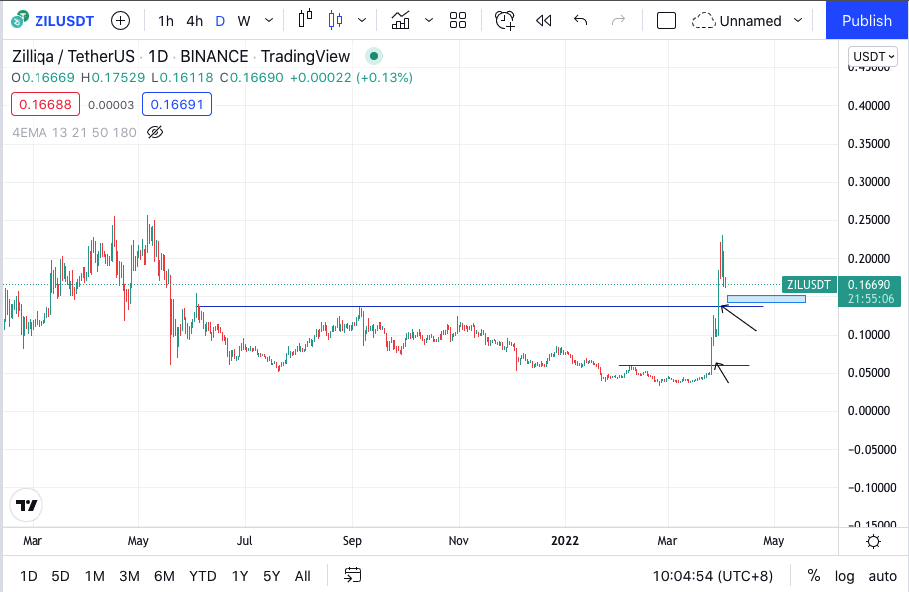
Task: Open the go to date calendar icon
Action: pos(352,575)
